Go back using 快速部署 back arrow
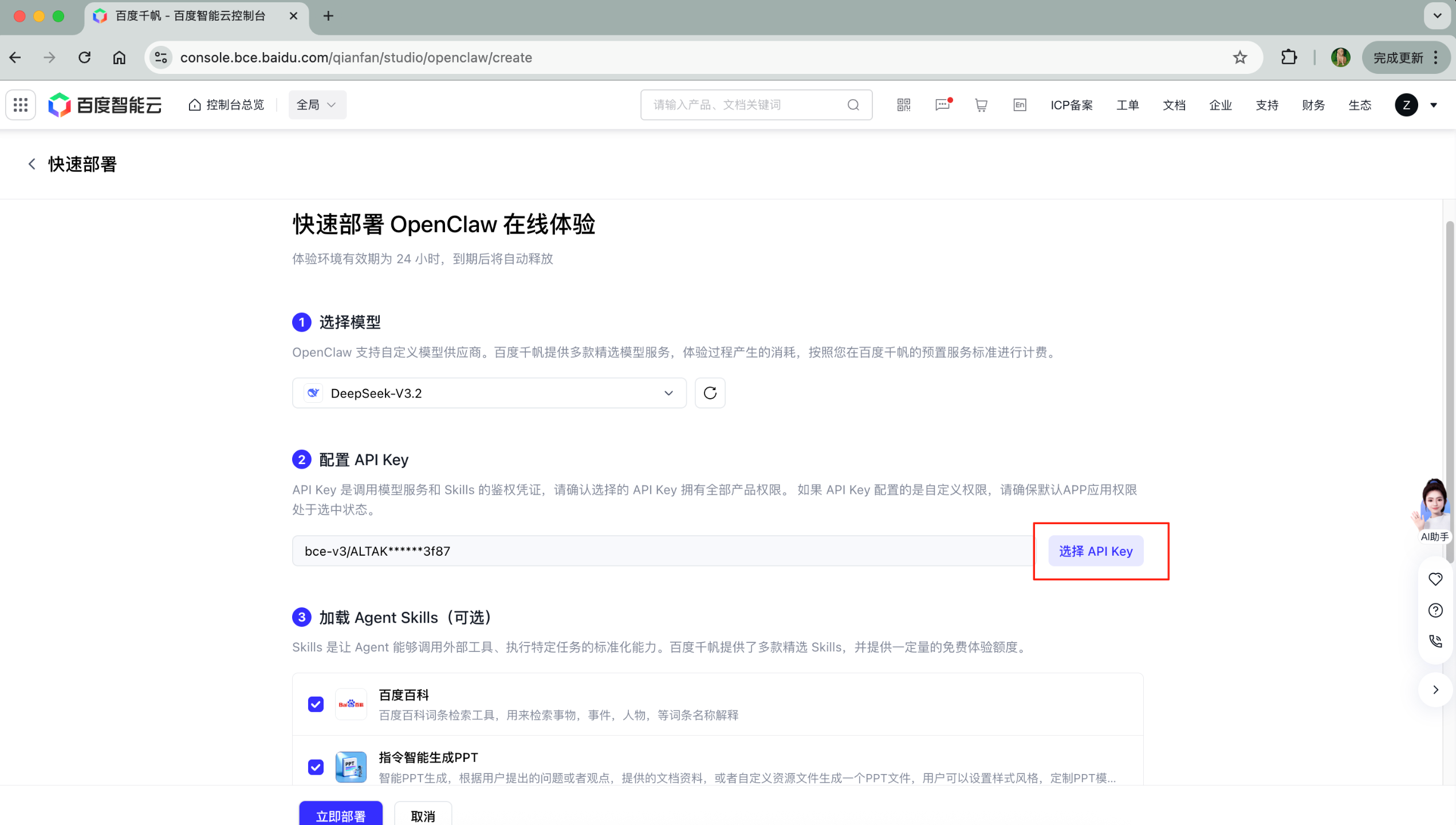The width and height of the screenshot is (1456, 825). coord(32,164)
